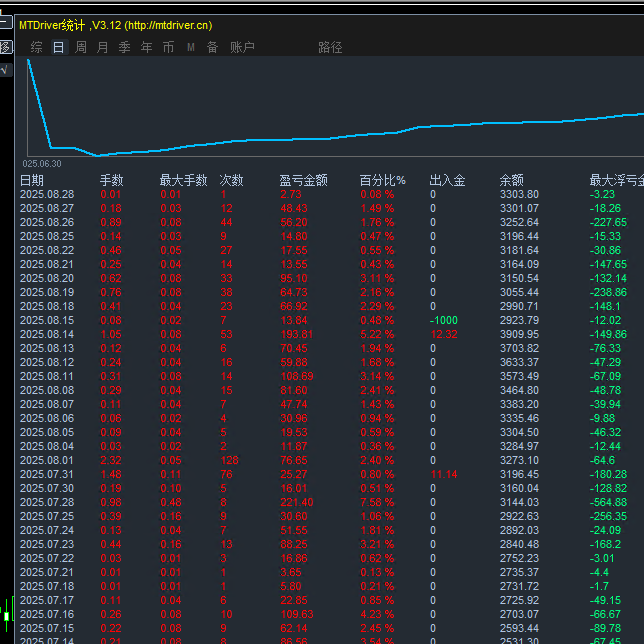Click the checkmark icon at left edge
This screenshot has width=644, height=644.
(5, 70)
